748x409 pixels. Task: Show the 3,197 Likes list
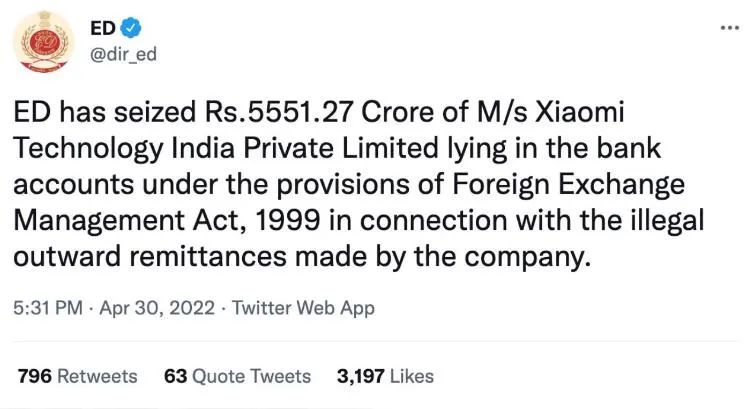pos(385,376)
